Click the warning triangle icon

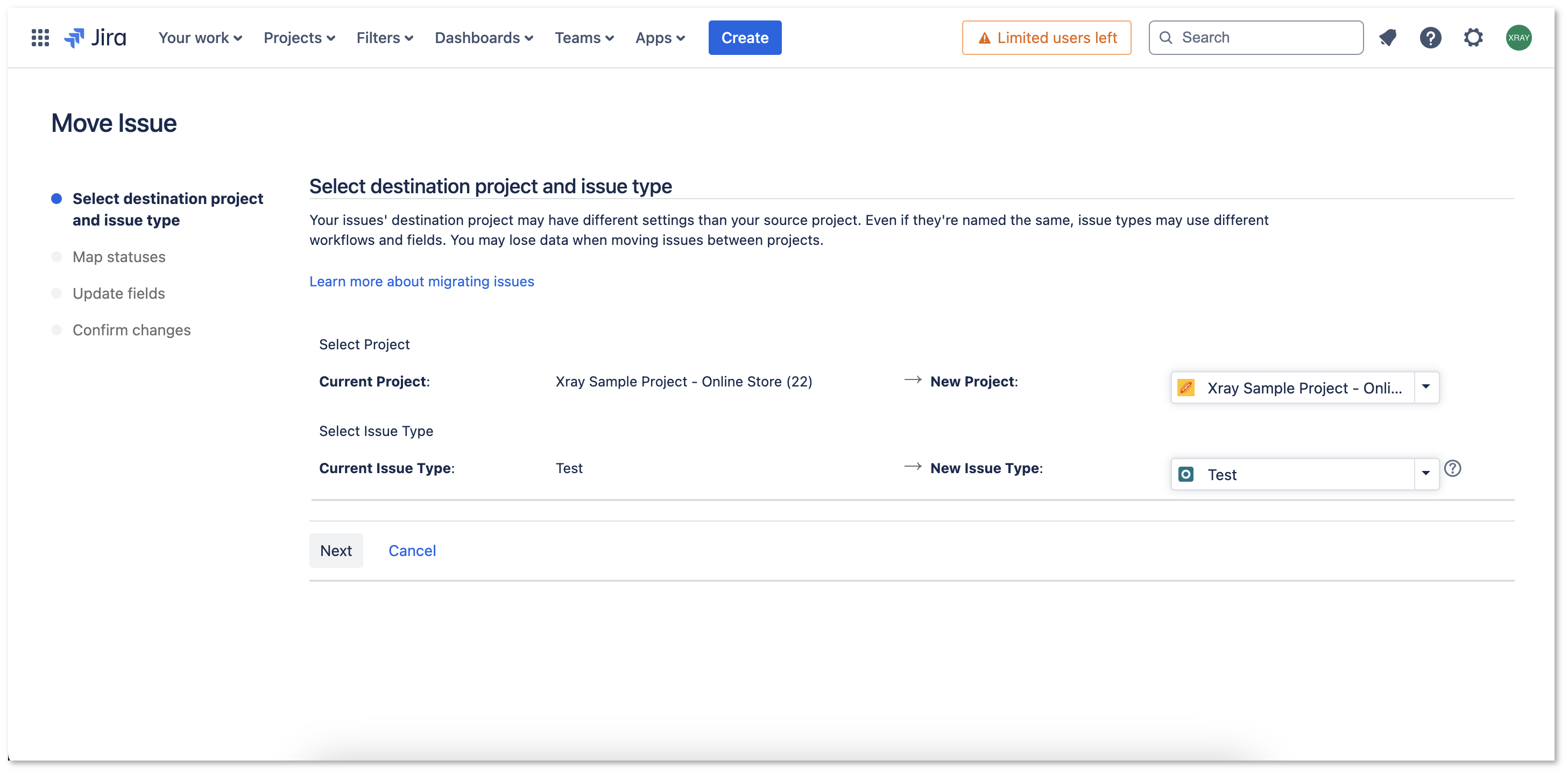click(984, 38)
